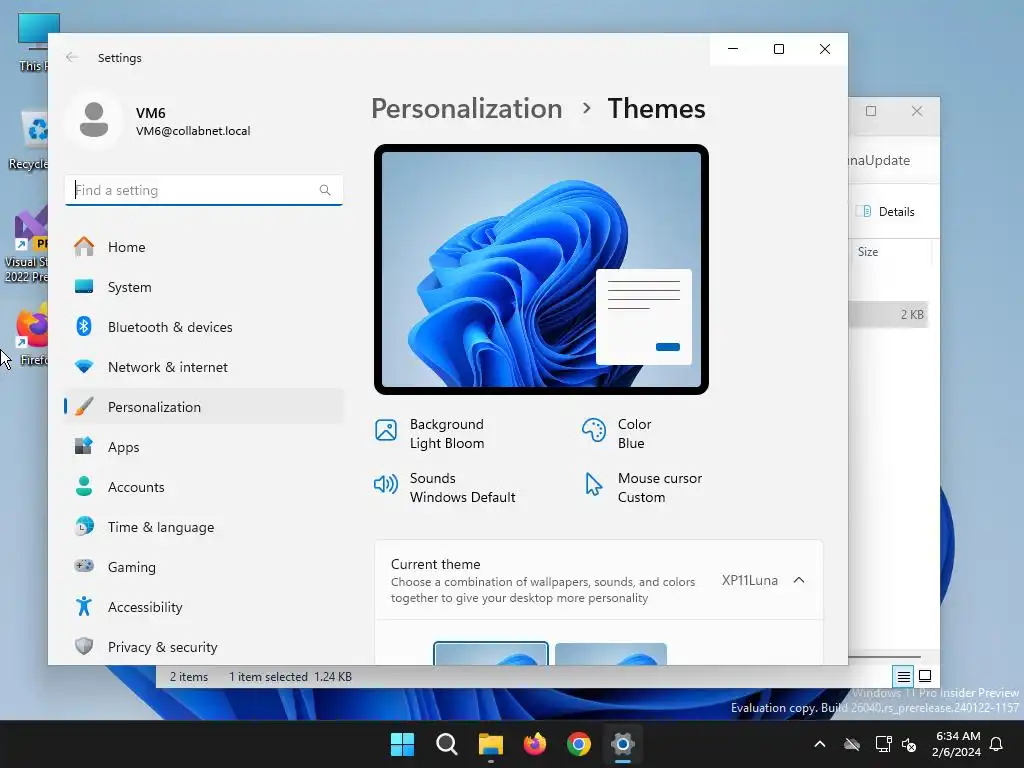The width and height of the screenshot is (1024, 768).
Task: Click the VM6 user avatar icon
Action: 94,120
